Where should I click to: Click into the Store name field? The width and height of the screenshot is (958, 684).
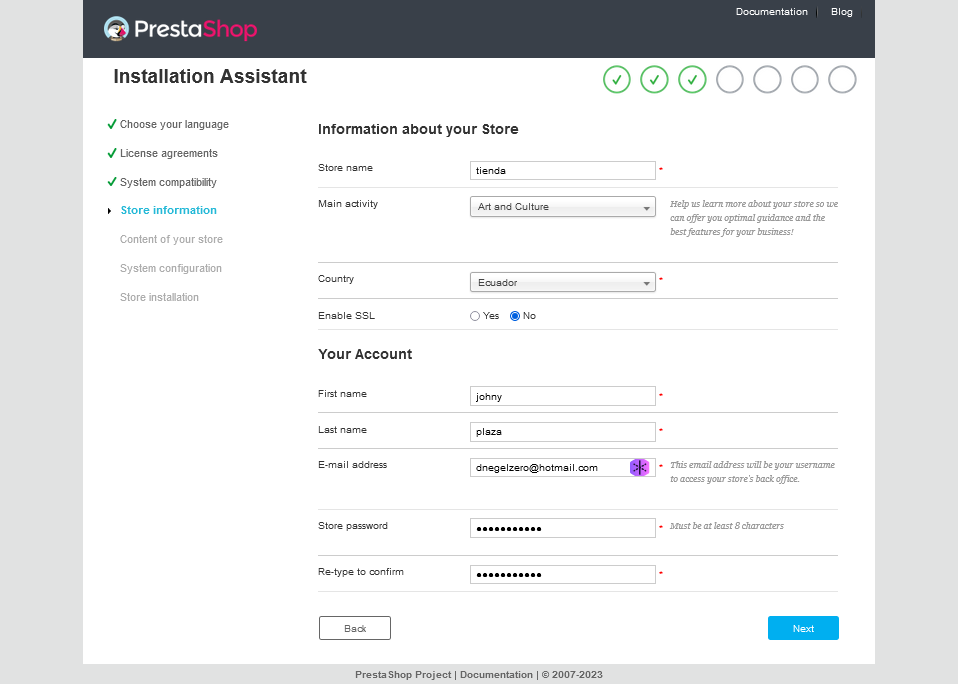point(562,171)
